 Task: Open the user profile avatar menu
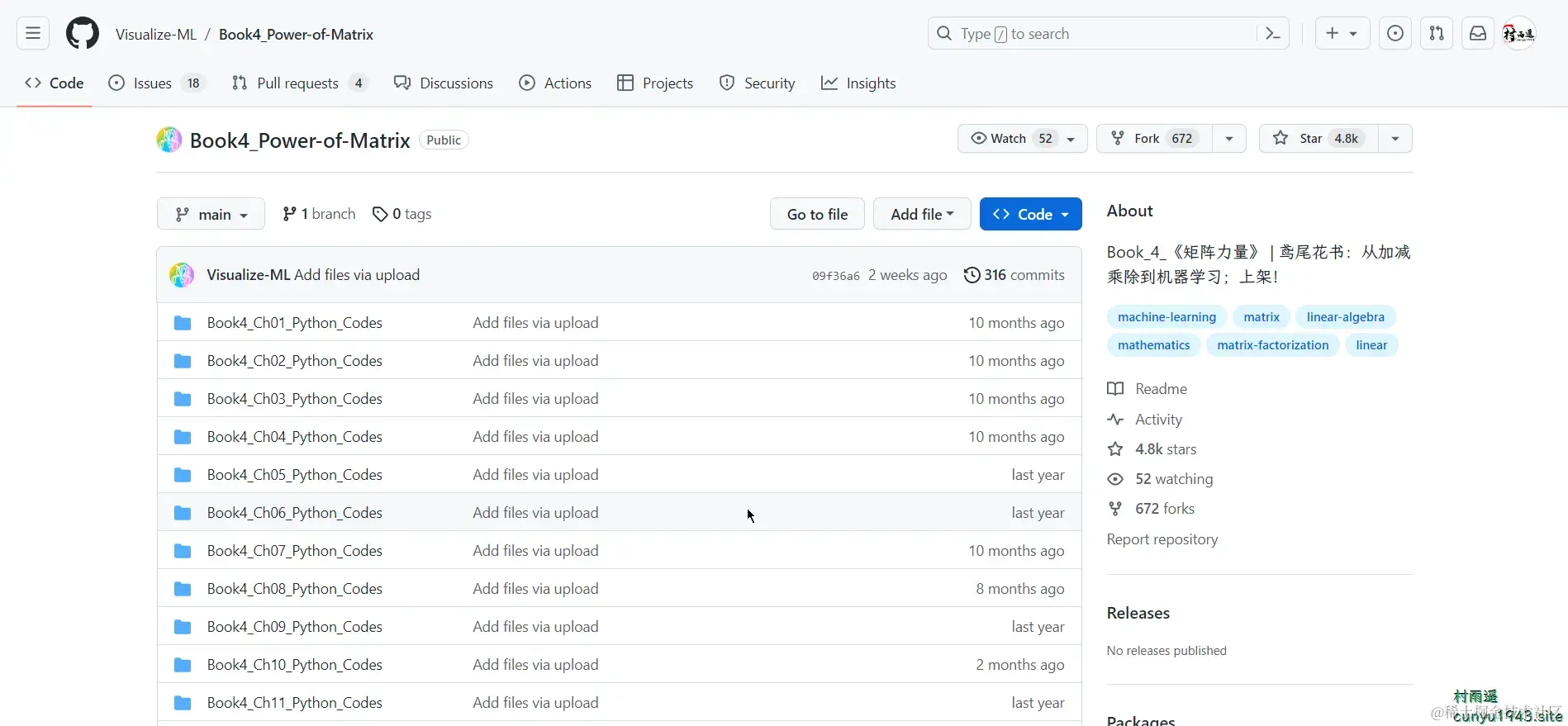pyautogui.click(x=1518, y=34)
